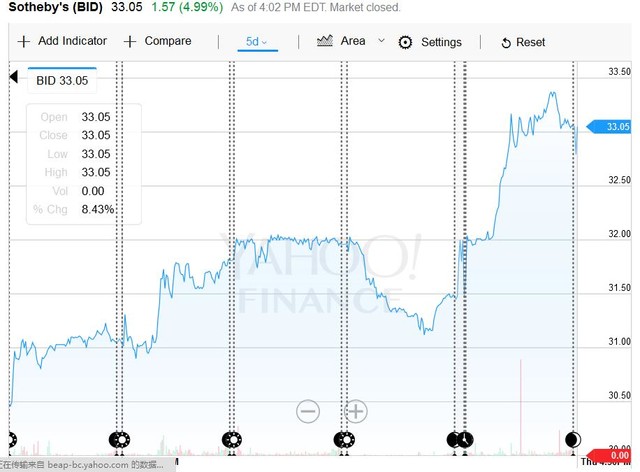Zoom out using the minus circle
This screenshot has width=640, height=472.
coord(308,410)
